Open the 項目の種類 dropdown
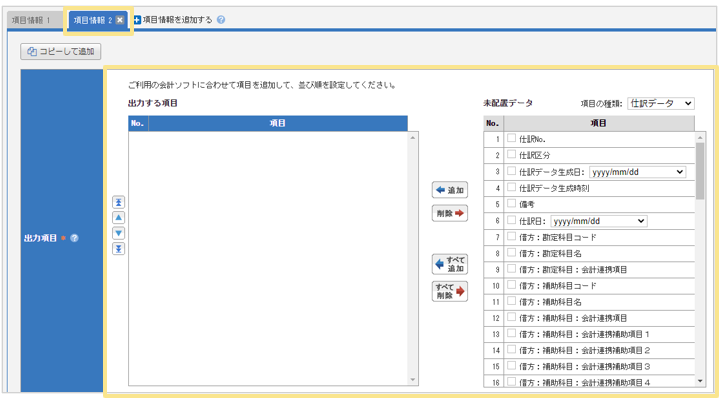 (x=661, y=103)
